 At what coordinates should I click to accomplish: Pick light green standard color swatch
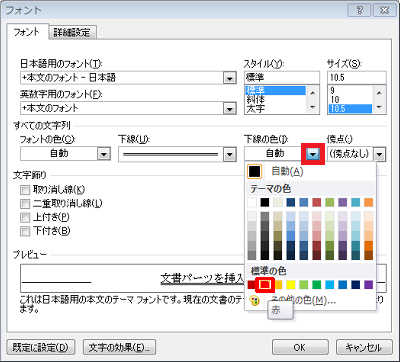point(304,285)
